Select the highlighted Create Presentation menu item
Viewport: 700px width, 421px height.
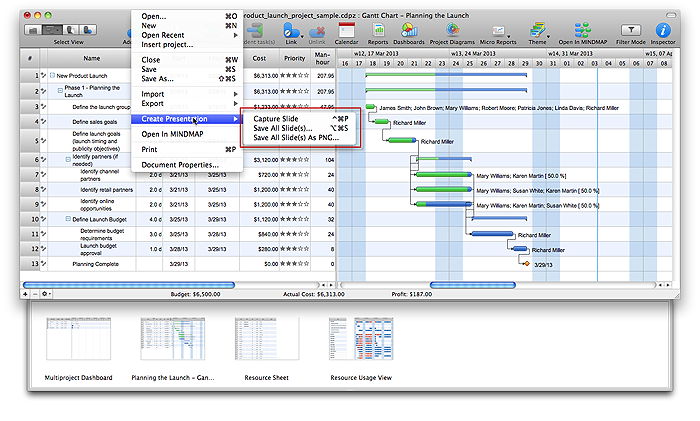click(187, 119)
